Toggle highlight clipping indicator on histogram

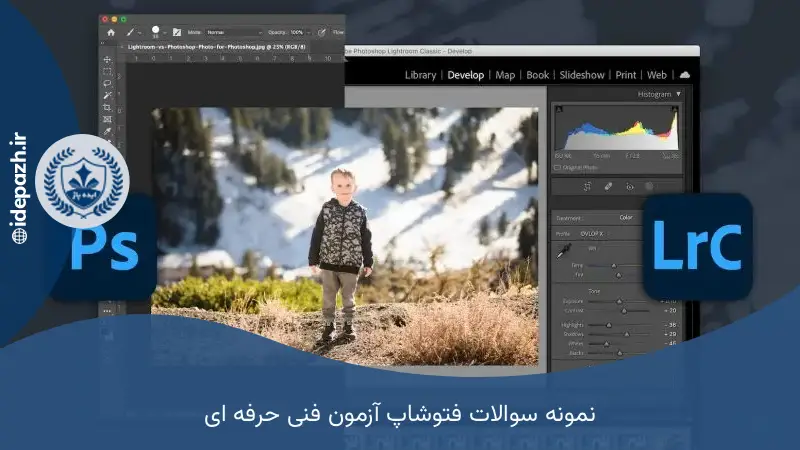[x=674, y=109]
